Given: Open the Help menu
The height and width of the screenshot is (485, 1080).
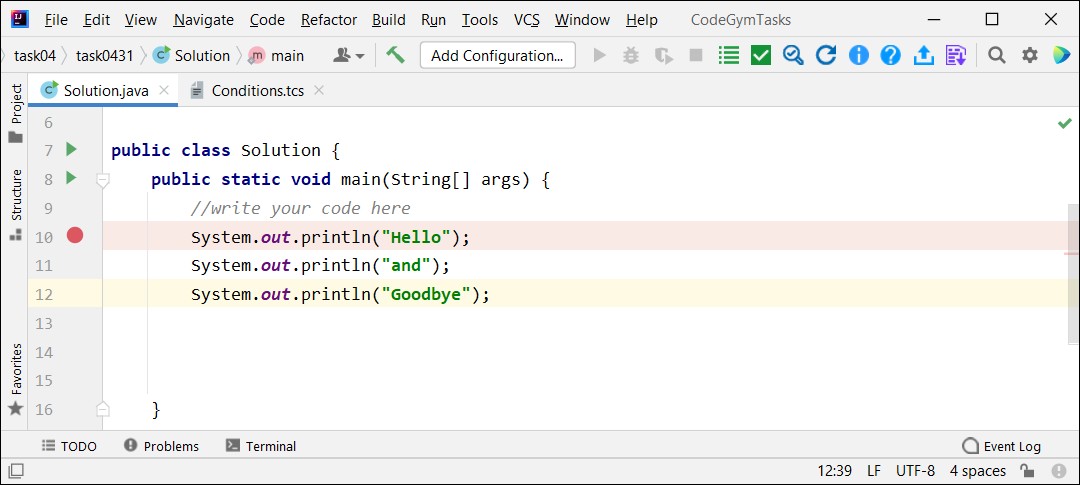Looking at the screenshot, I should [642, 20].
